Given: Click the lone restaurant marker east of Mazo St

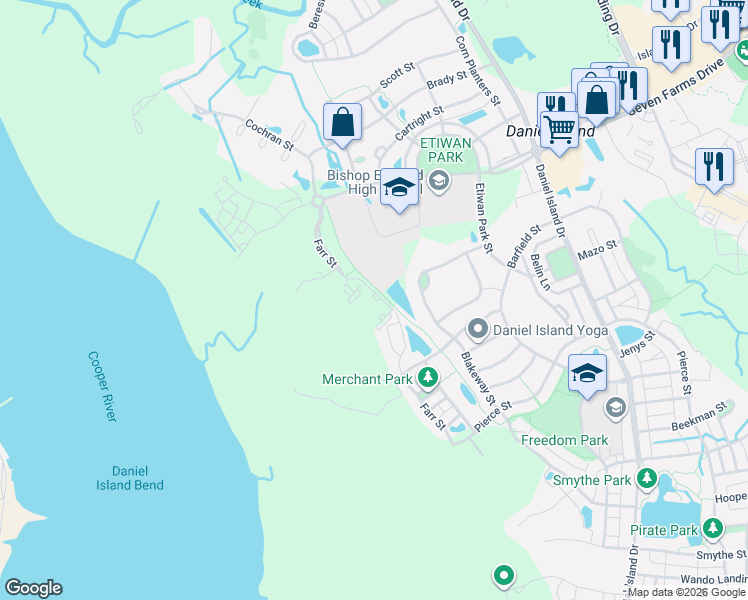Looking at the screenshot, I should coord(714,168).
